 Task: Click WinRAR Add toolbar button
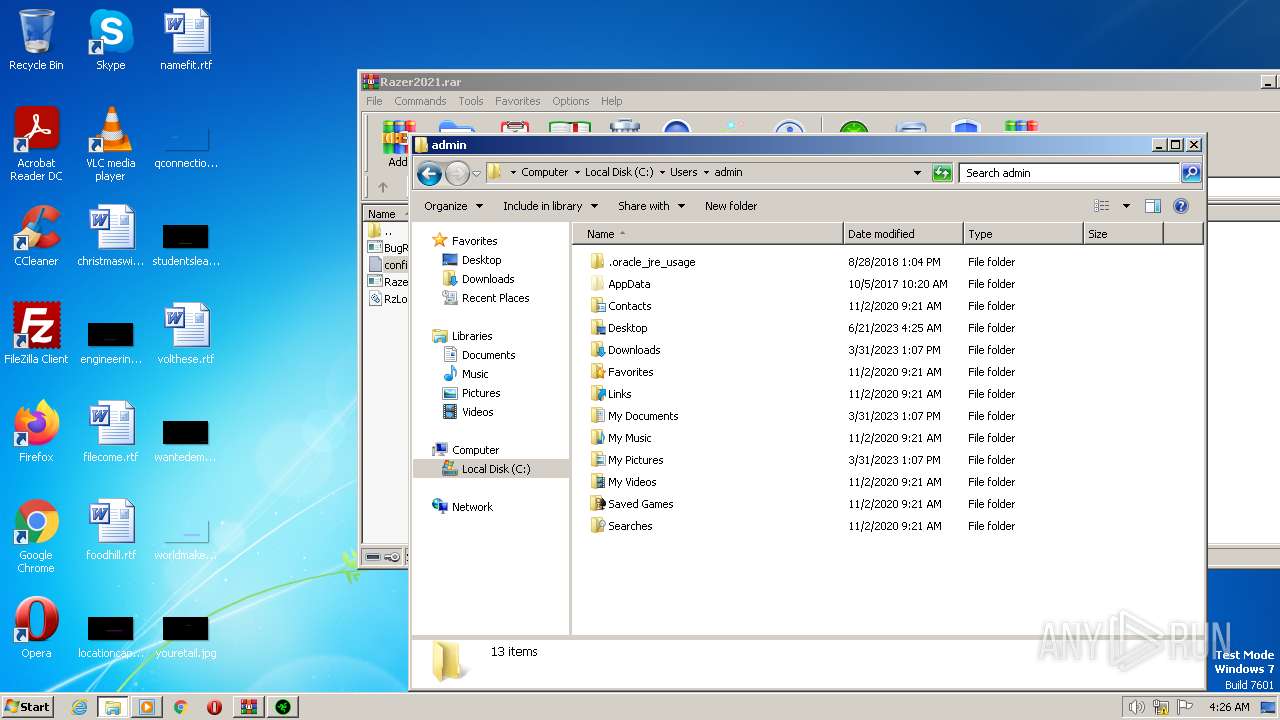[398, 144]
